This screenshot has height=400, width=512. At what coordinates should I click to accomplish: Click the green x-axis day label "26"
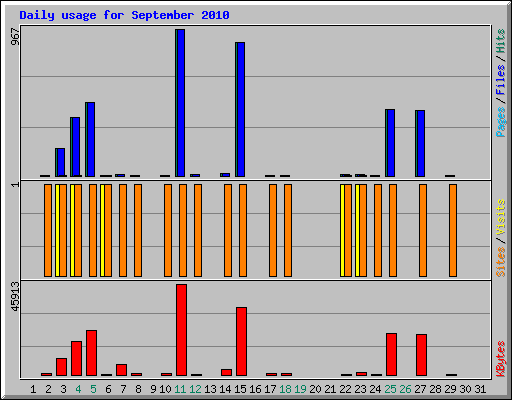click(x=405, y=389)
